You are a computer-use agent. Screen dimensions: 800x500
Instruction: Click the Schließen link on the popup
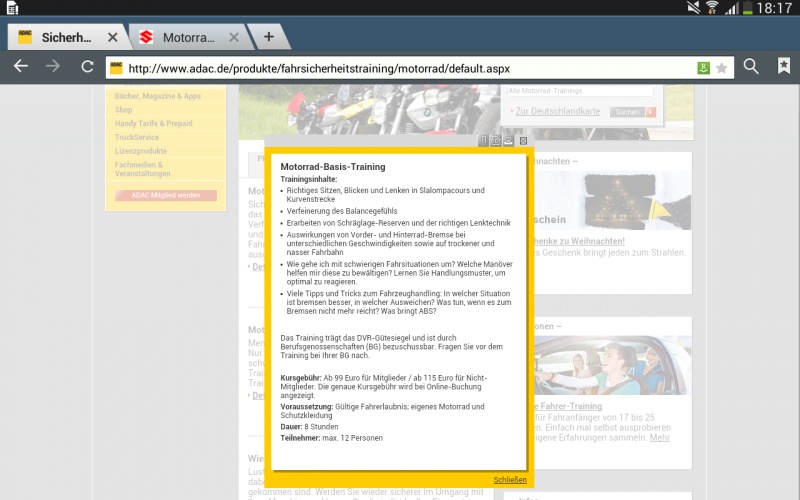510,480
